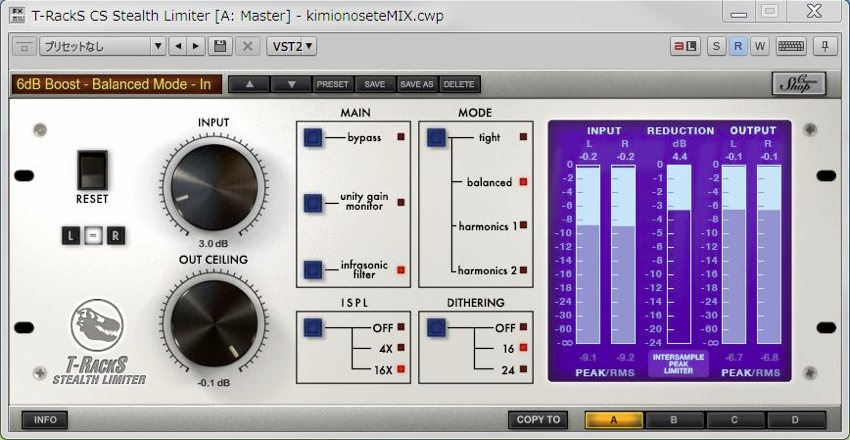Select dithering 16 bit option

(523, 348)
